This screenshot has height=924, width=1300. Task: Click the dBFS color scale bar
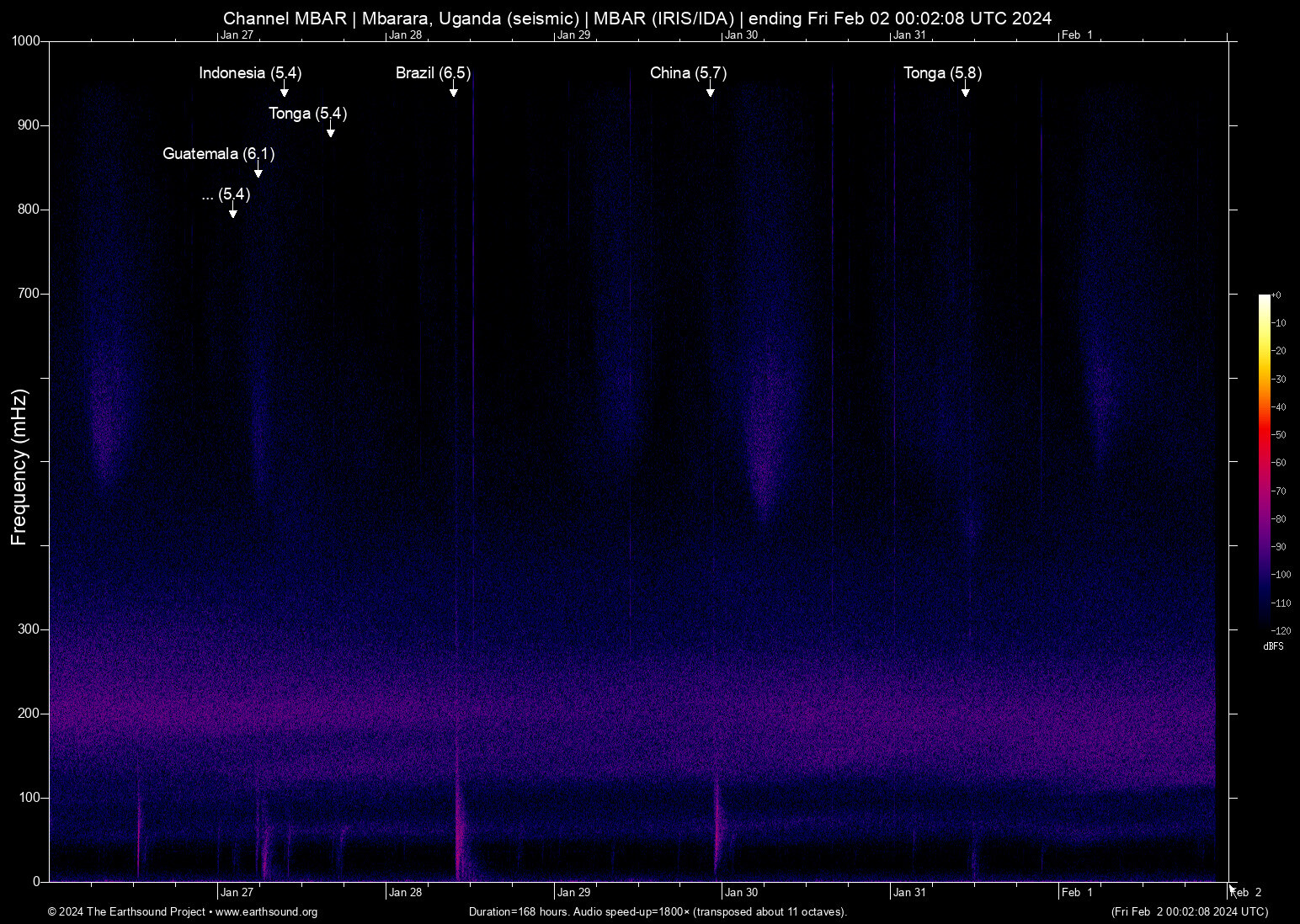tap(1264, 461)
